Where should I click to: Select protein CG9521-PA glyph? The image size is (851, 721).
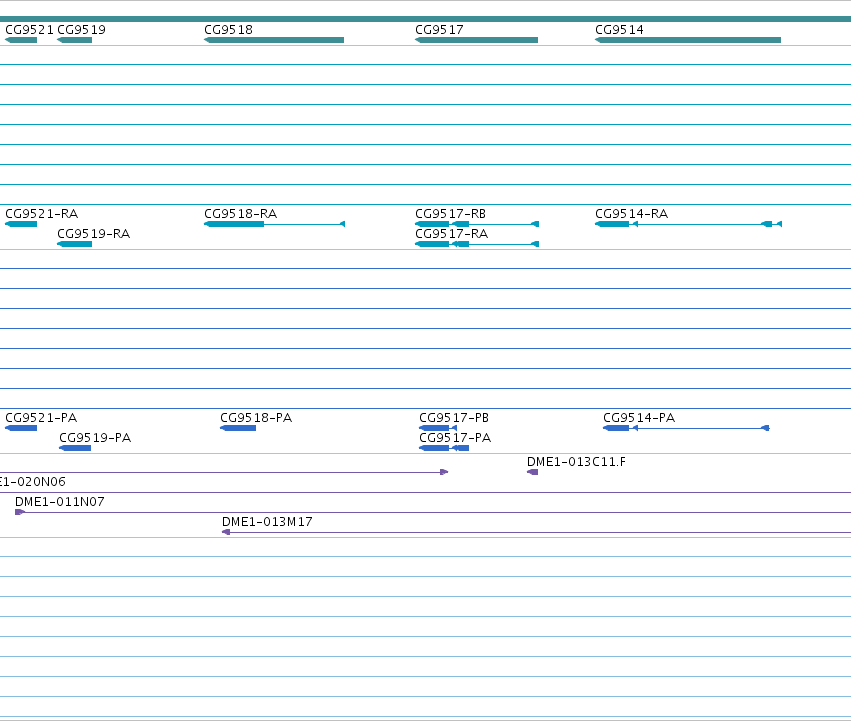[x=21, y=428]
